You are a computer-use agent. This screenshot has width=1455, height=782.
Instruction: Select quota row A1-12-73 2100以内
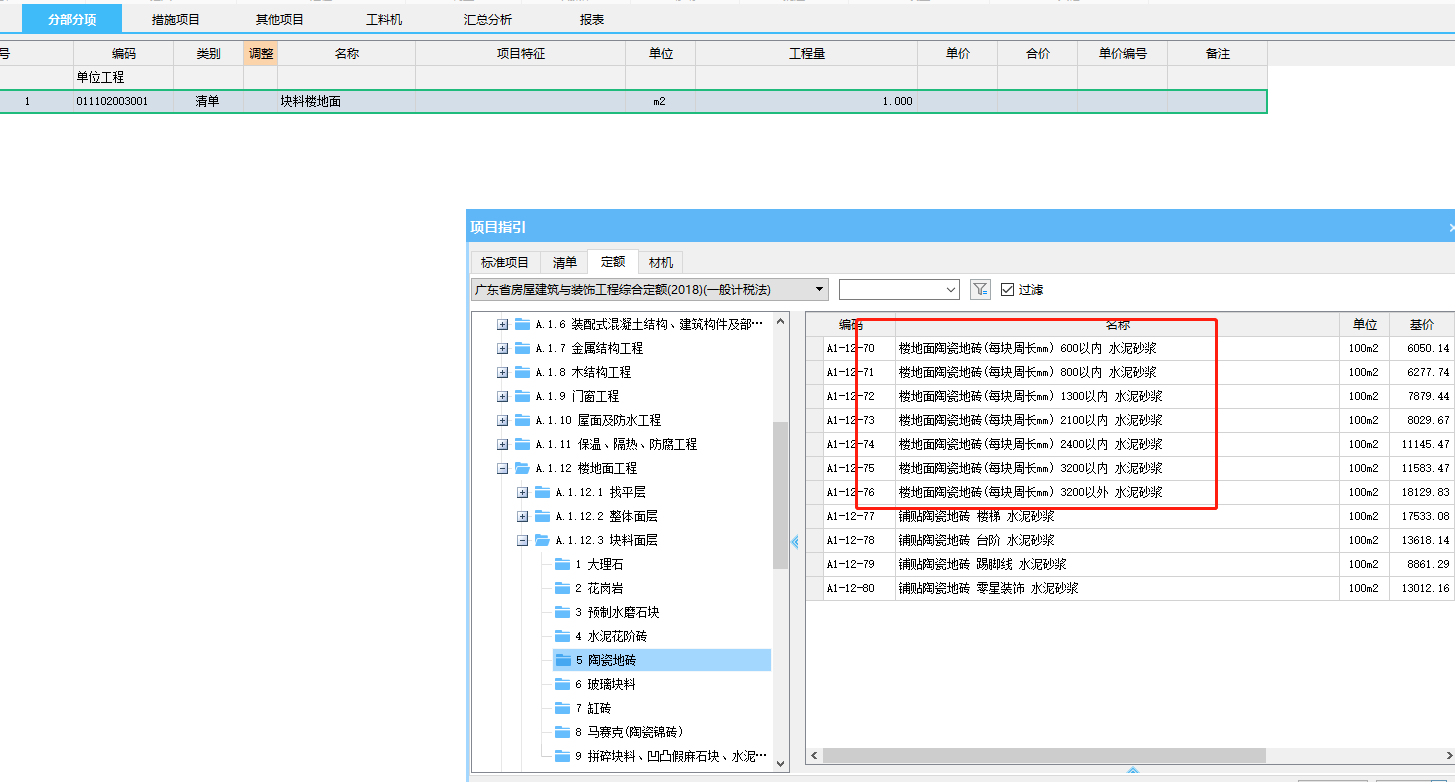[x=1130, y=420]
